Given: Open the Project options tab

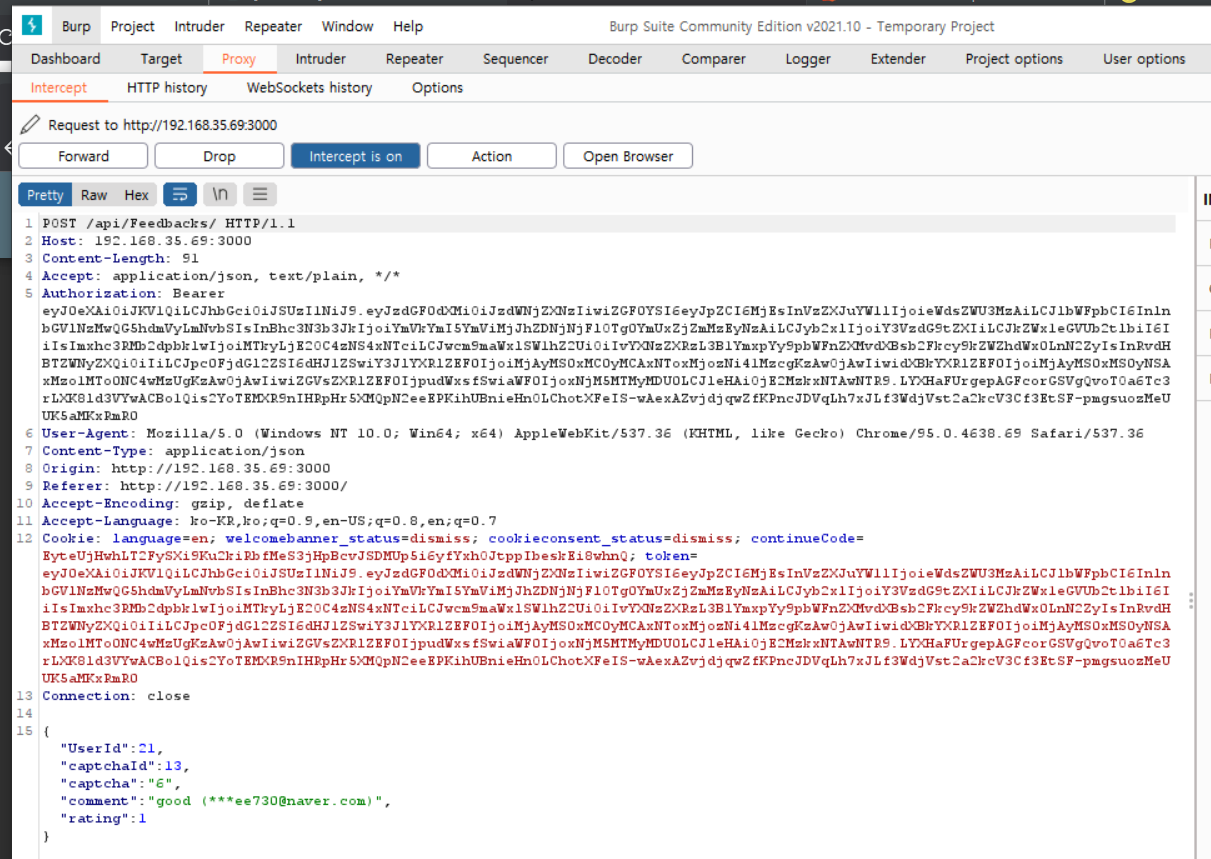Looking at the screenshot, I should (x=1013, y=59).
